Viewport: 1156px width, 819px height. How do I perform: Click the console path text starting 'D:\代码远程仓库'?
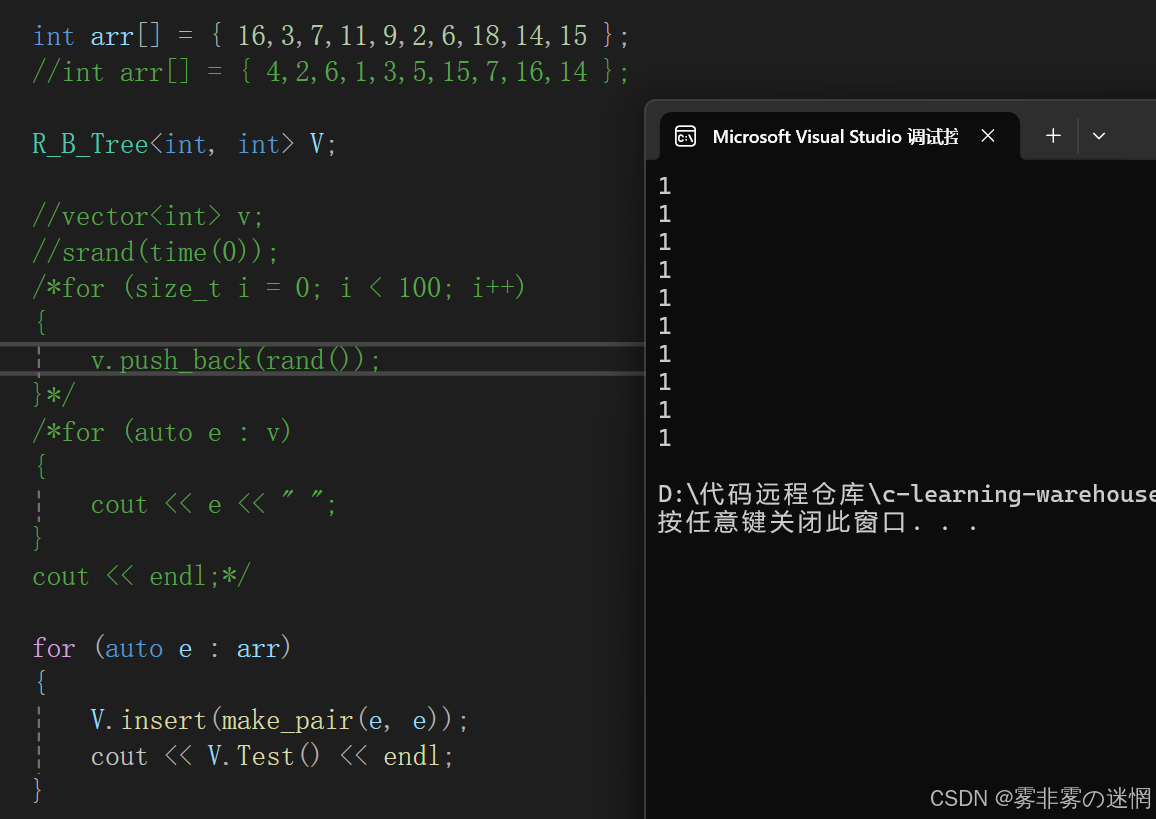point(906,494)
